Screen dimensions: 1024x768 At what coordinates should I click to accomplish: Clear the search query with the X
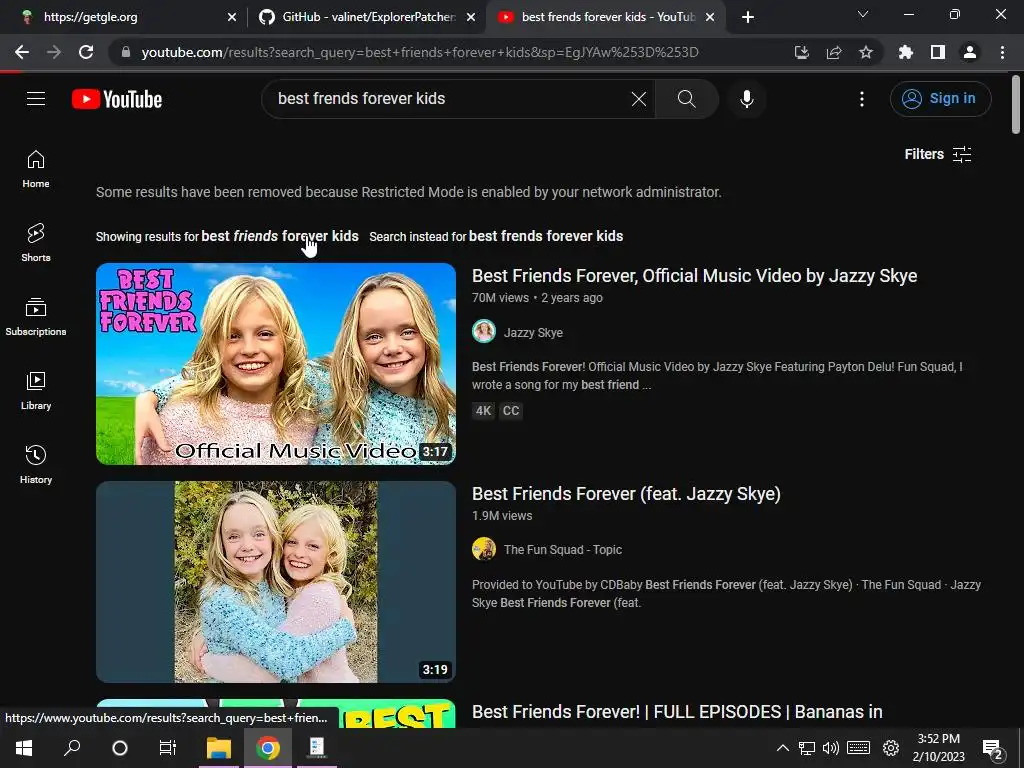639,99
